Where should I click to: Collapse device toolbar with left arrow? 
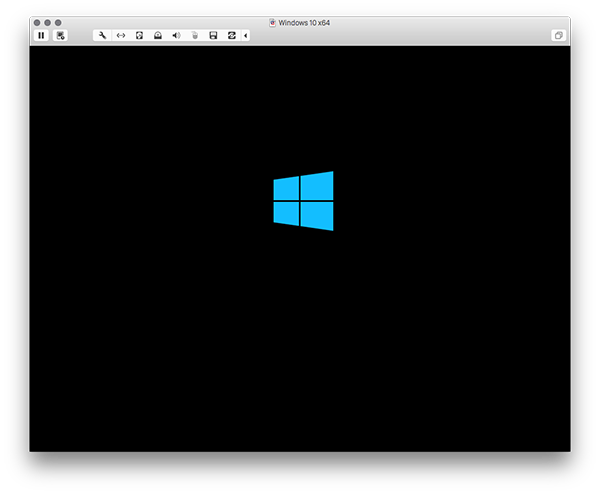point(246,36)
